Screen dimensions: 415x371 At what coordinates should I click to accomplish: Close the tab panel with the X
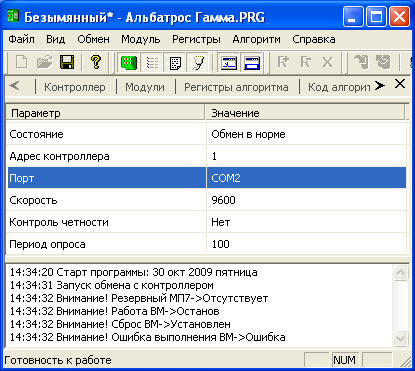coord(400,84)
